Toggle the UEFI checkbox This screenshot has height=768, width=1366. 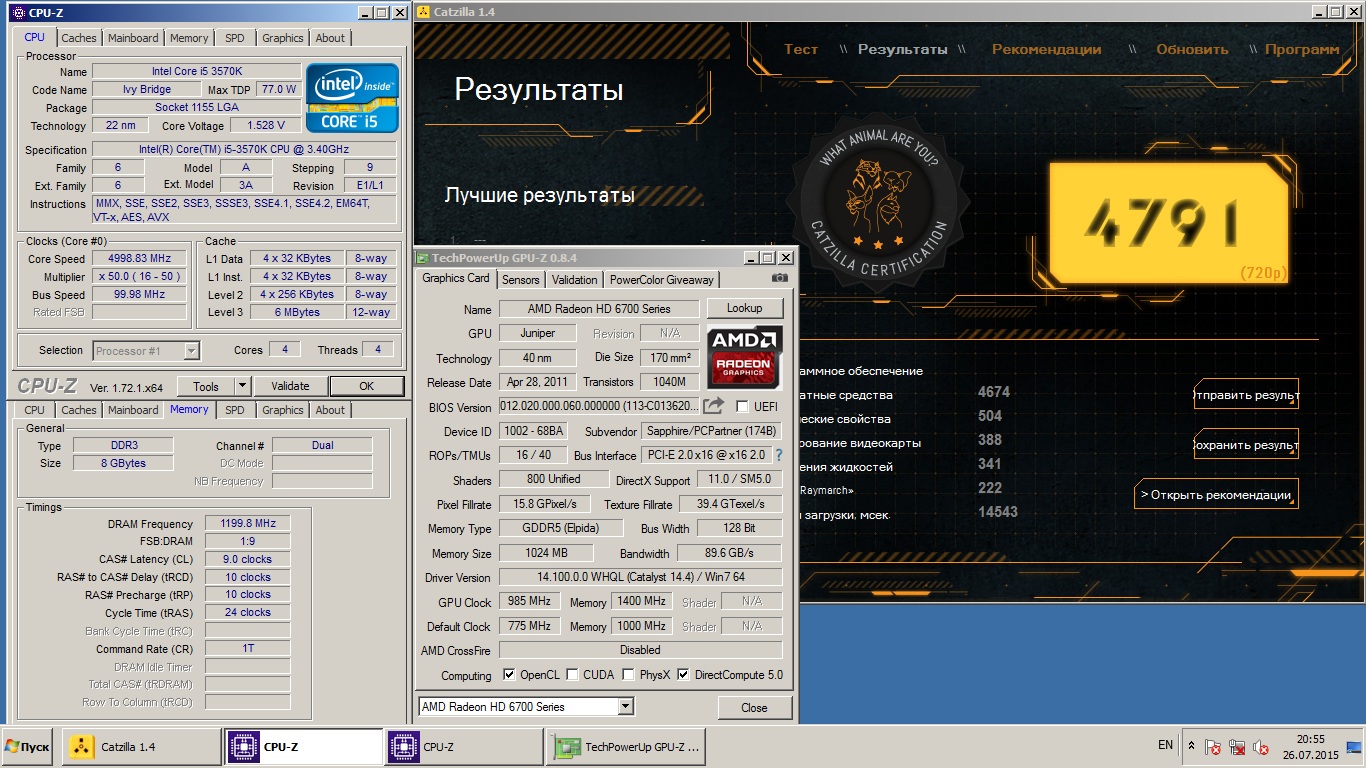[x=742, y=407]
